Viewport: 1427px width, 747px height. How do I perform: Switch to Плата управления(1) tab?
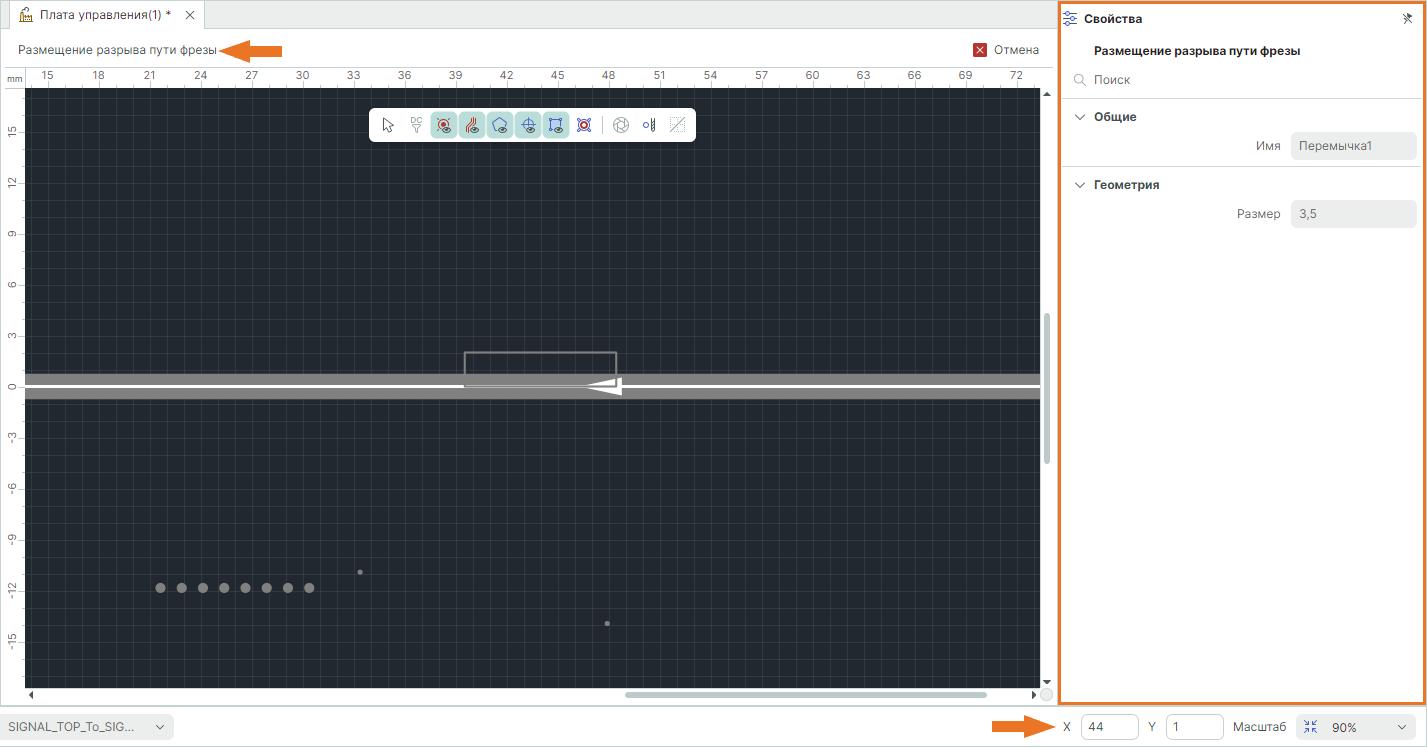point(105,15)
